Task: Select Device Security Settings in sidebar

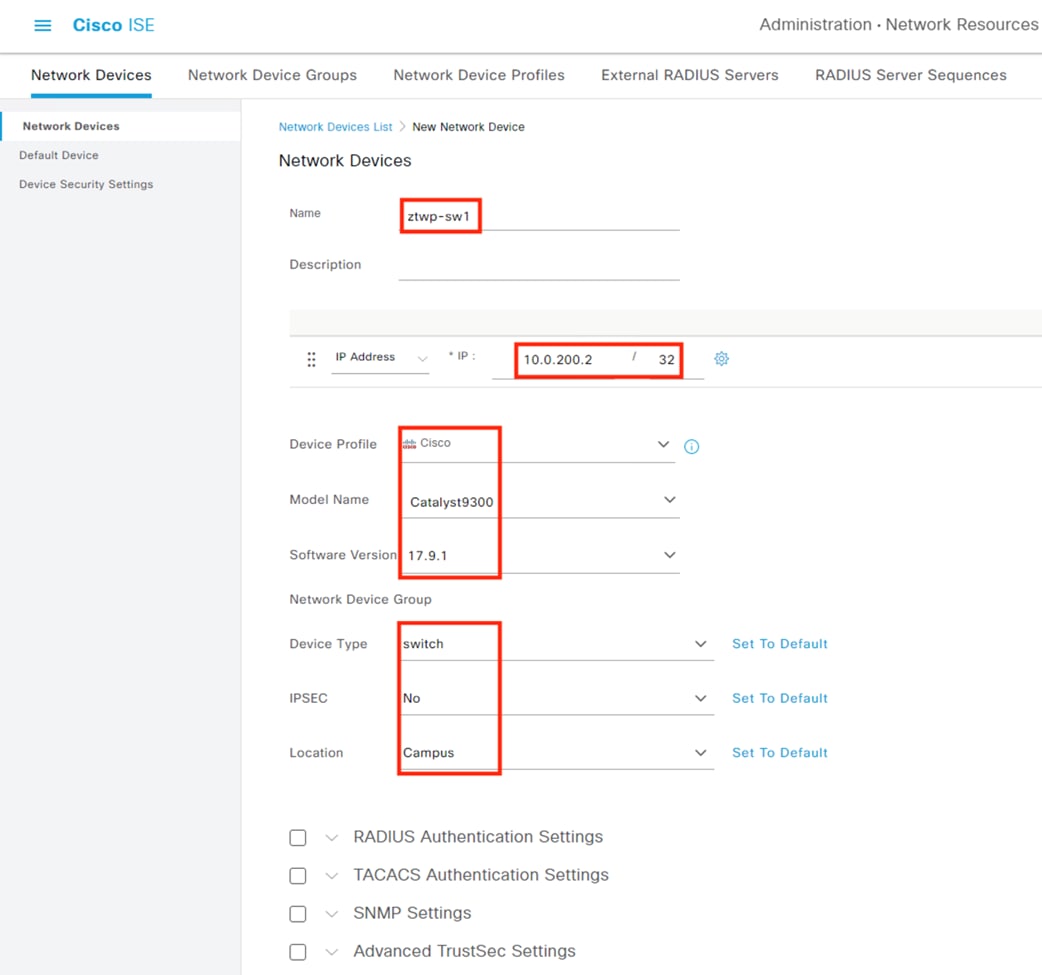Action: coord(86,184)
